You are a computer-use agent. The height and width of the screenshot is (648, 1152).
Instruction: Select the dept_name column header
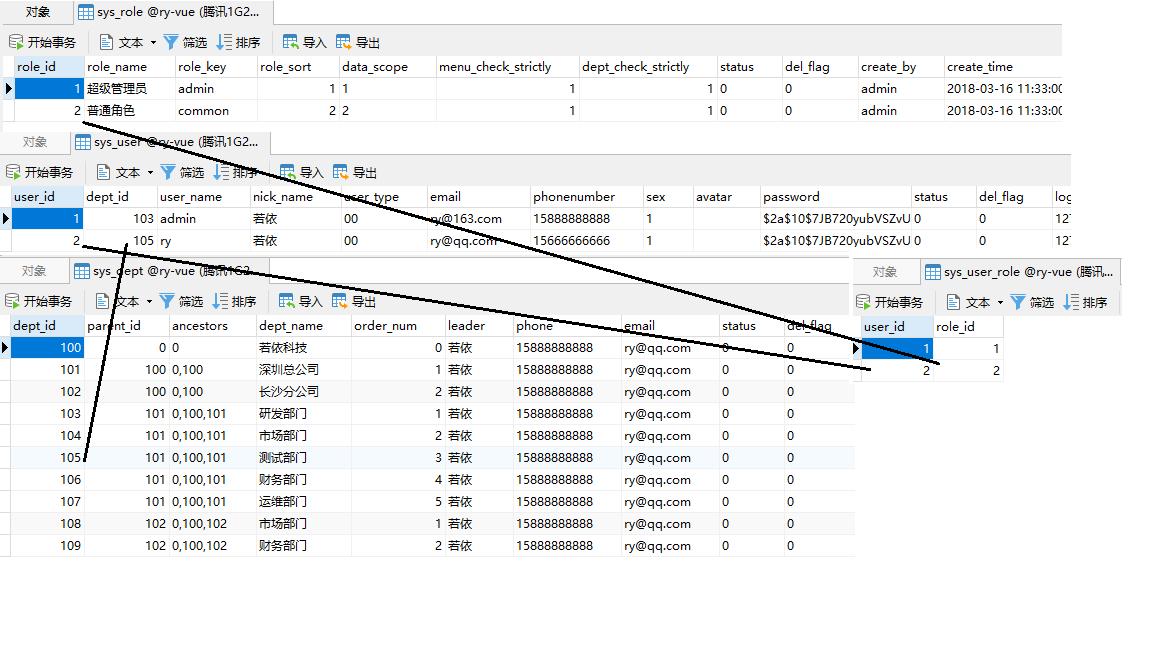(x=303, y=326)
